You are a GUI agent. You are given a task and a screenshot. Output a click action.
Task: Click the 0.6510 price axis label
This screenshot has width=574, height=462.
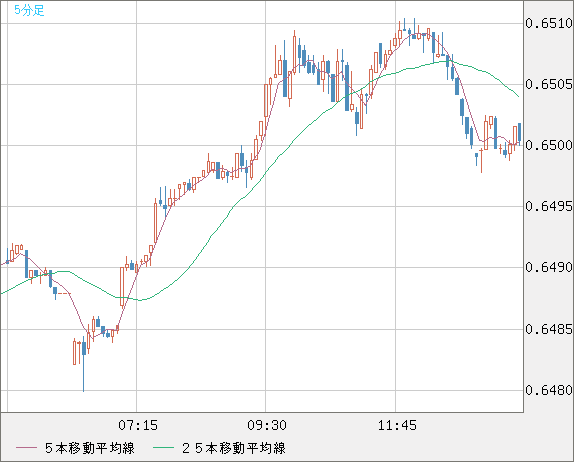pyautogui.click(x=549, y=23)
